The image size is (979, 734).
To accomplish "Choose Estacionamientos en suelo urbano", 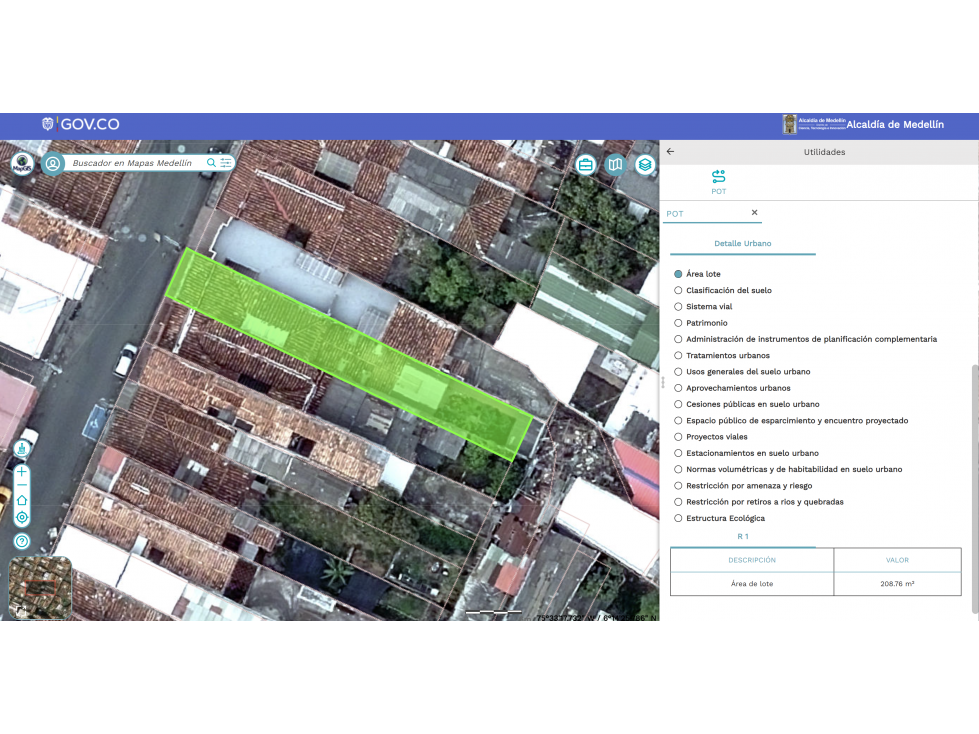I will tap(678, 453).
